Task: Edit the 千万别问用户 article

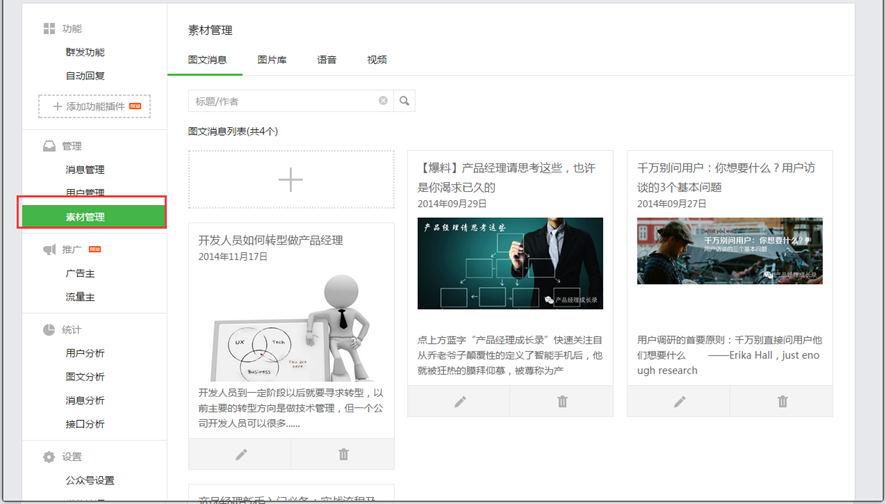Action: [679, 402]
